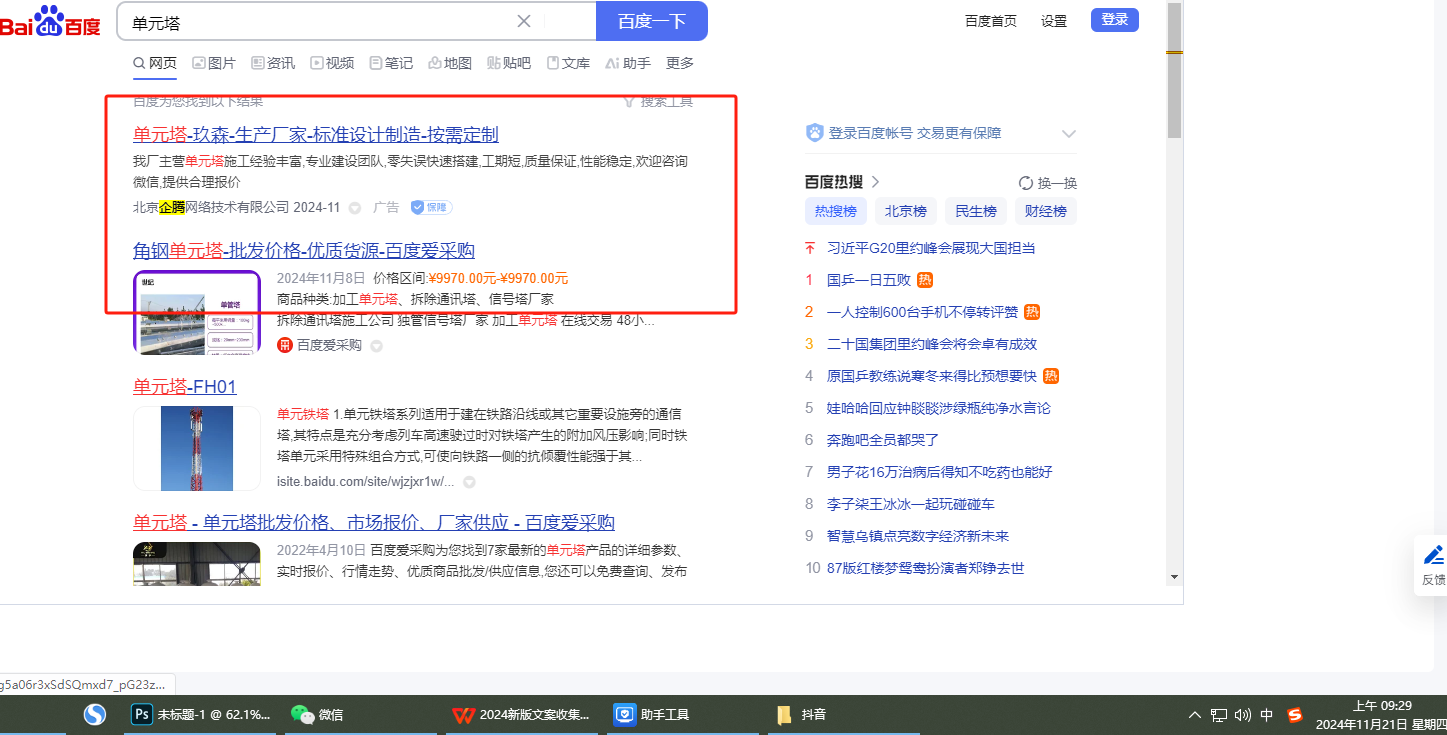Switch to the 图片 tab
The width and height of the screenshot is (1447, 735).
point(214,63)
